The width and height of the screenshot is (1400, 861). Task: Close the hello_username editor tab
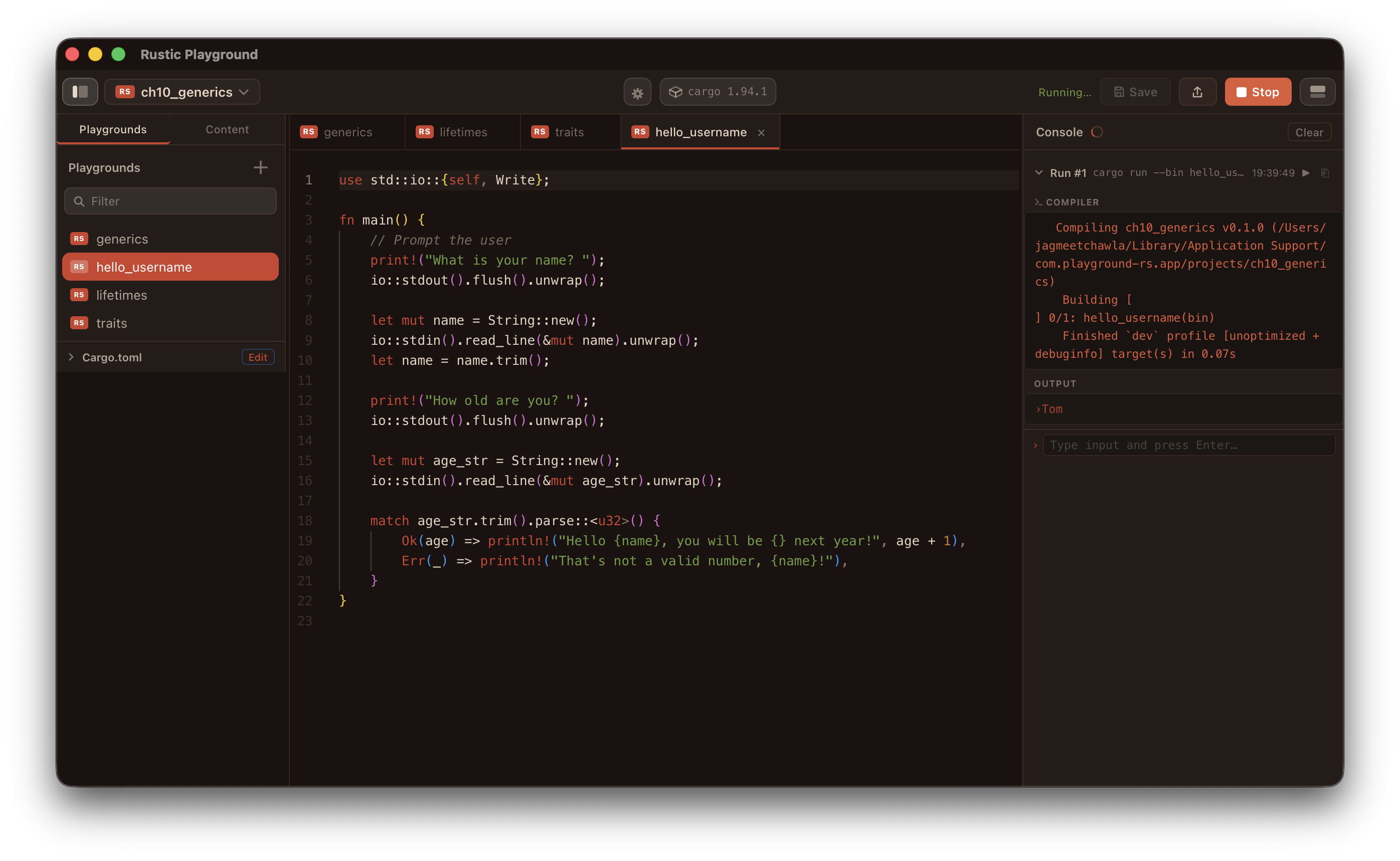[762, 132]
